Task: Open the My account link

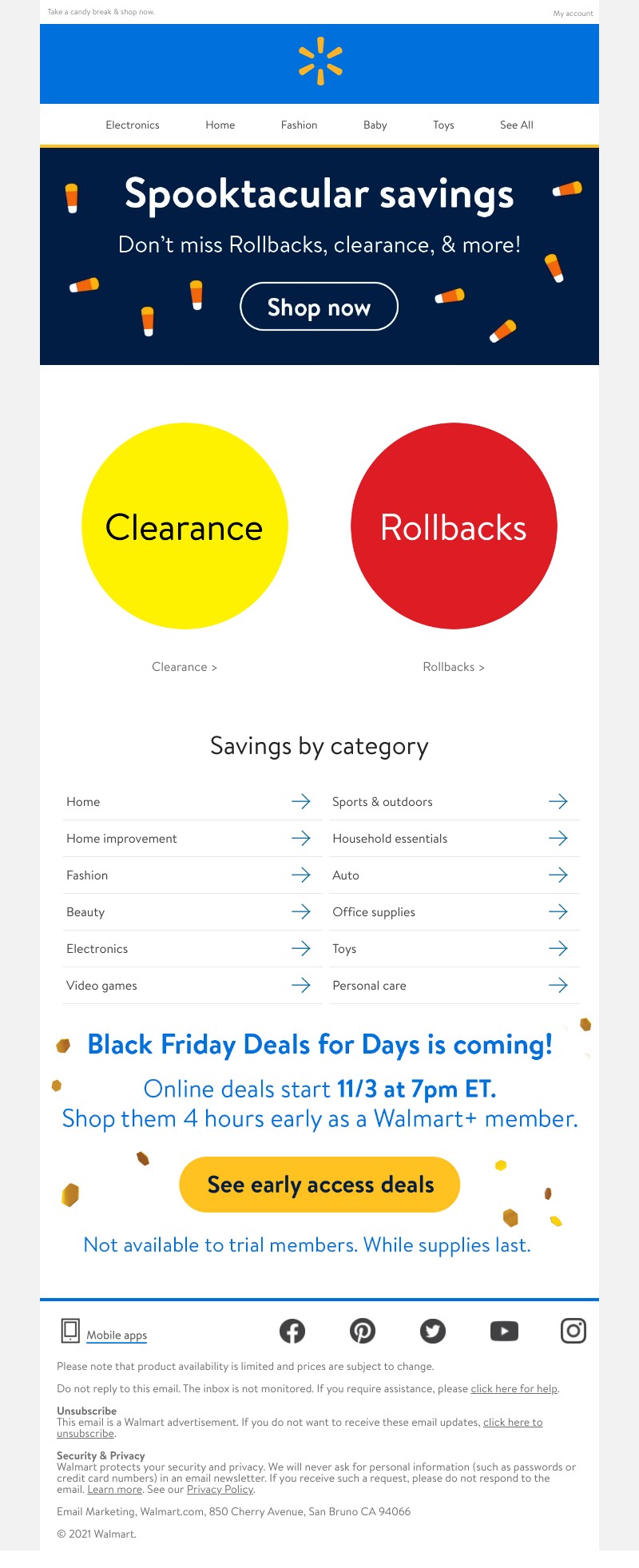Action: pyautogui.click(x=573, y=14)
